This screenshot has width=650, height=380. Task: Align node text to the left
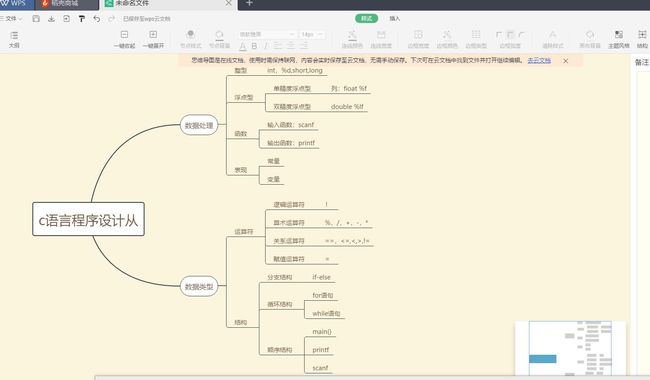click(x=278, y=46)
